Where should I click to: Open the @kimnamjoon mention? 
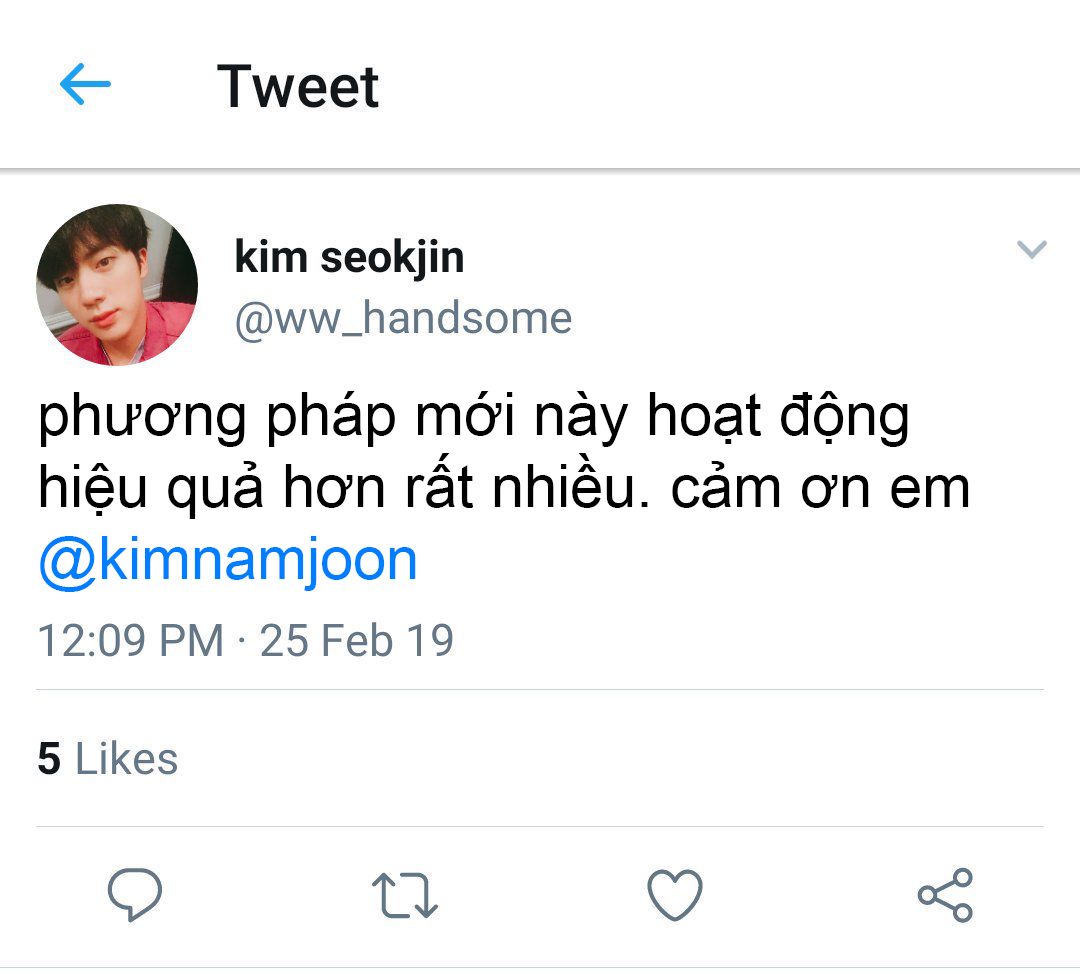[228, 560]
